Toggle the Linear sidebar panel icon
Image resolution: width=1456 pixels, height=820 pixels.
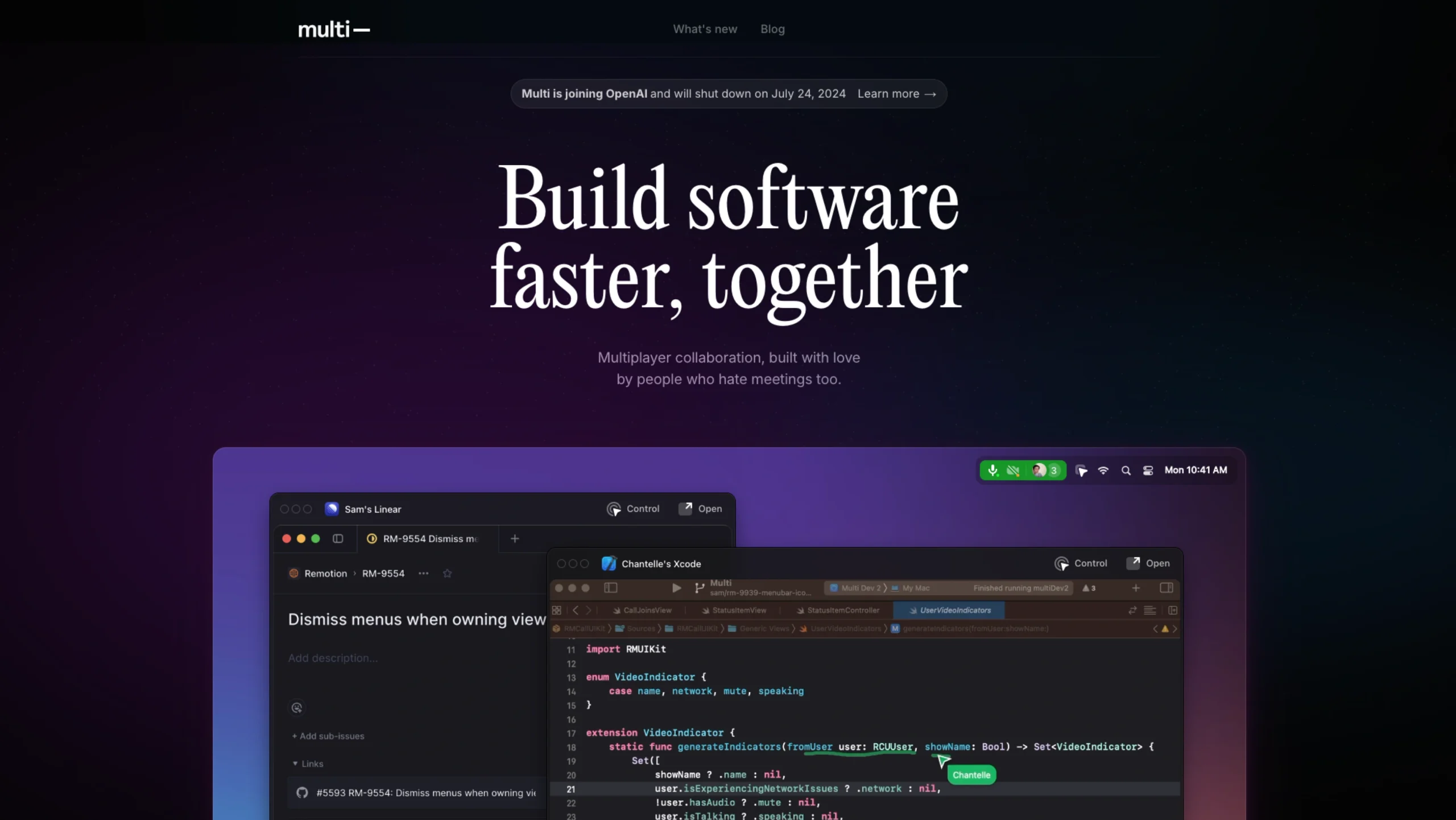pos(338,538)
